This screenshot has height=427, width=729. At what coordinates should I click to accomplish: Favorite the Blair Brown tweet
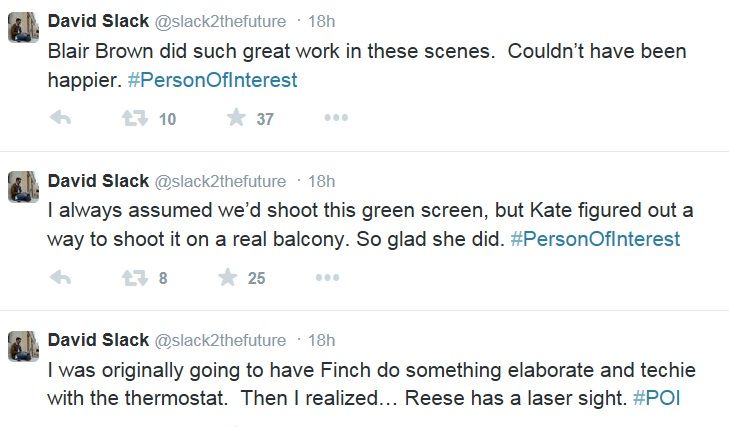237,119
